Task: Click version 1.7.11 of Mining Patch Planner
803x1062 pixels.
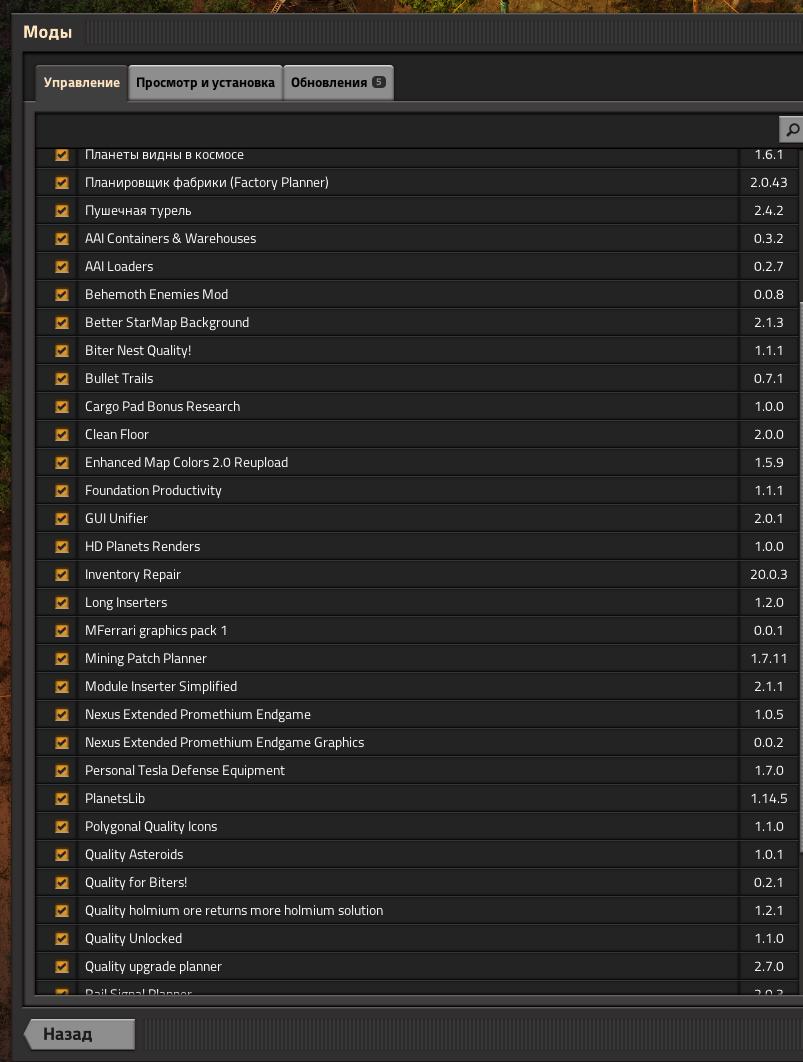Action: tap(768, 658)
